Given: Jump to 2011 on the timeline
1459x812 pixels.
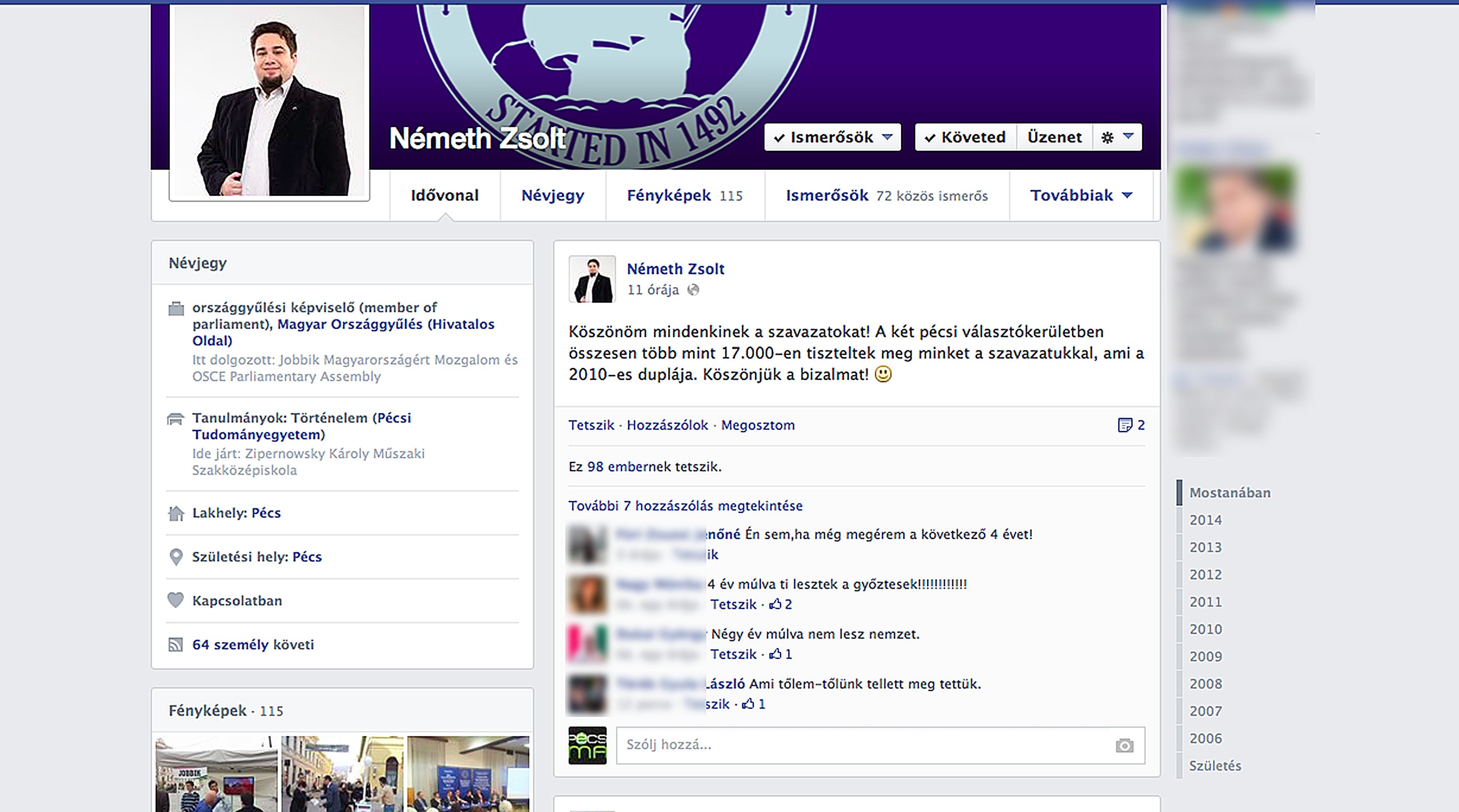Looking at the screenshot, I should point(1205,601).
